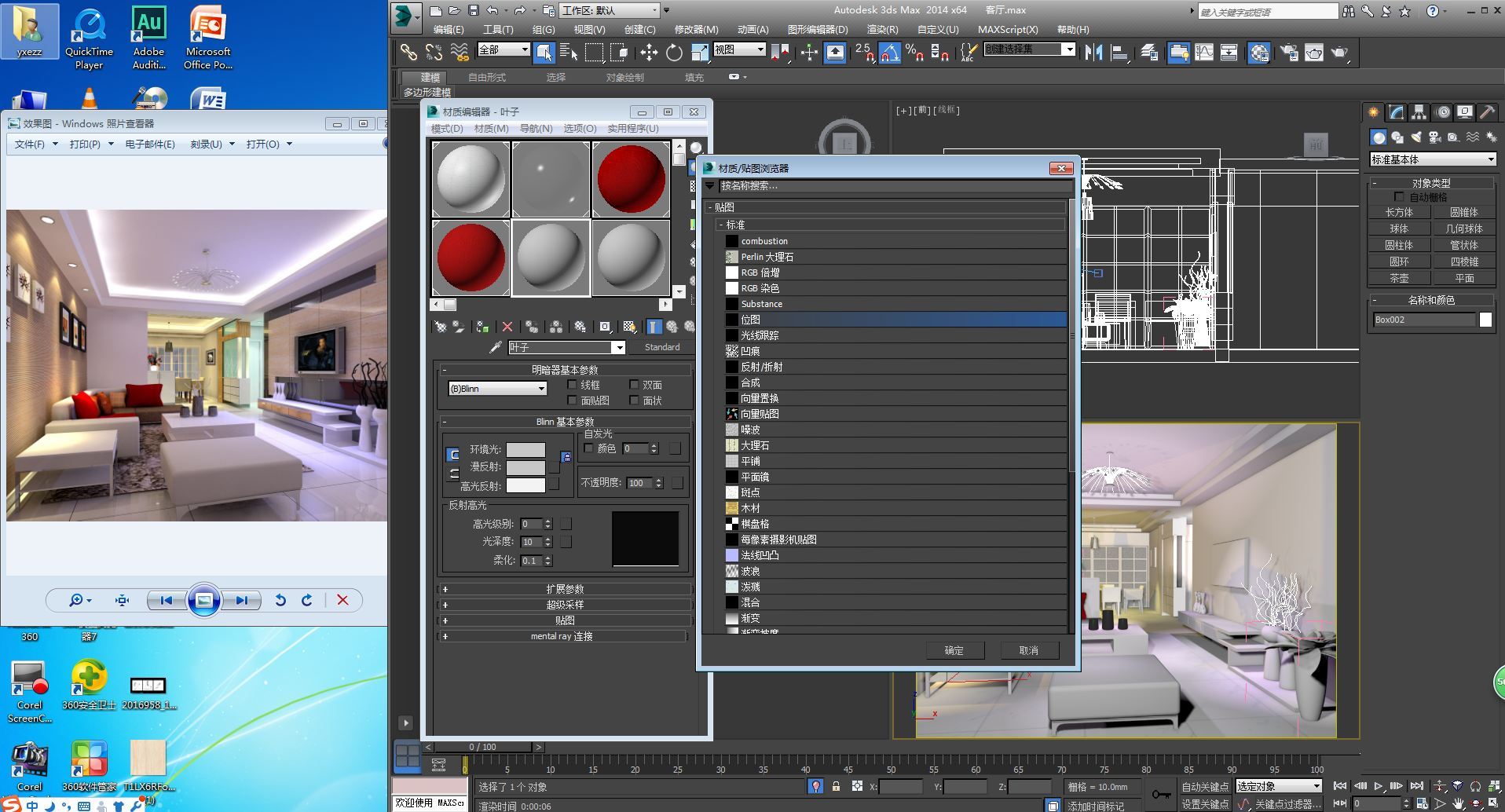This screenshot has width=1505, height=812.
Task: Select the Move tool in main toolbar
Action: [649, 53]
